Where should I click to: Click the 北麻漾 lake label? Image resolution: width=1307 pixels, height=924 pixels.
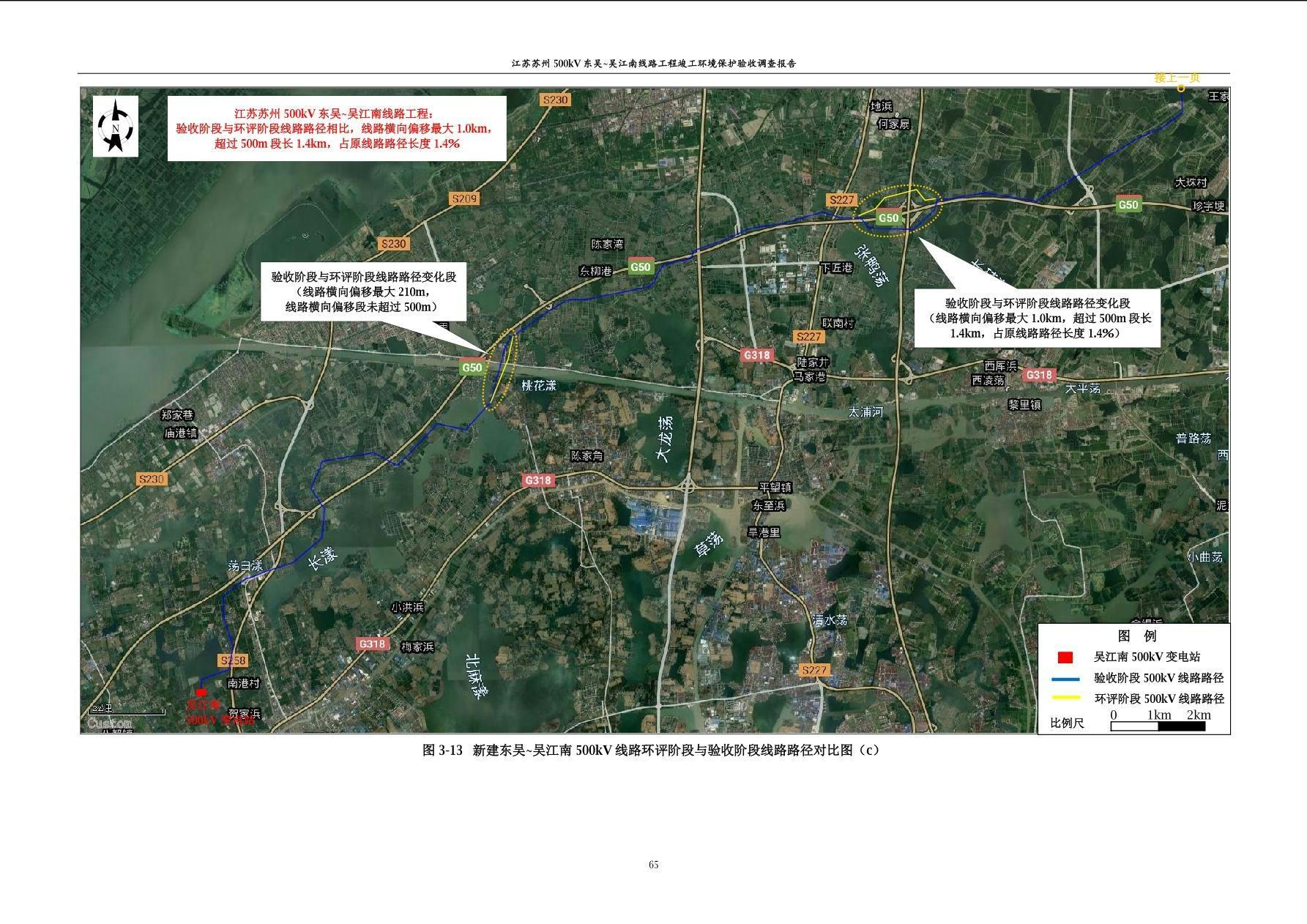pyautogui.click(x=477, y=677)
